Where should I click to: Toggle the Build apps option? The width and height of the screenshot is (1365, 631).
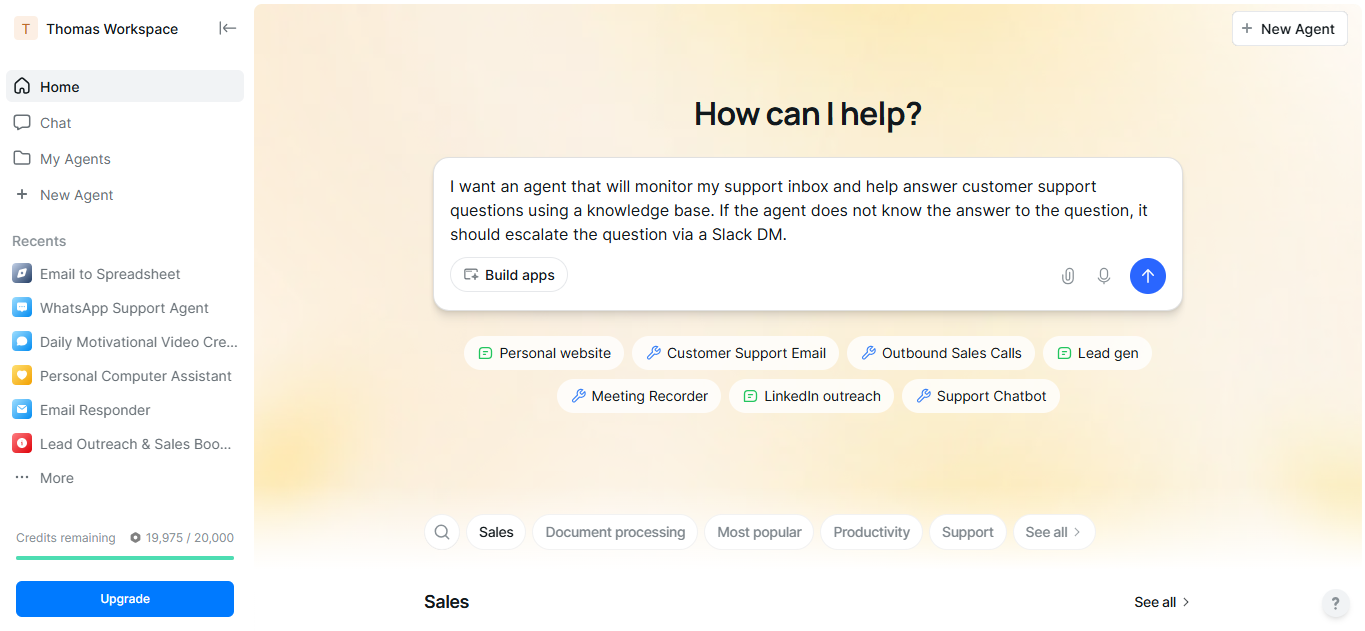tap(509, 275)
